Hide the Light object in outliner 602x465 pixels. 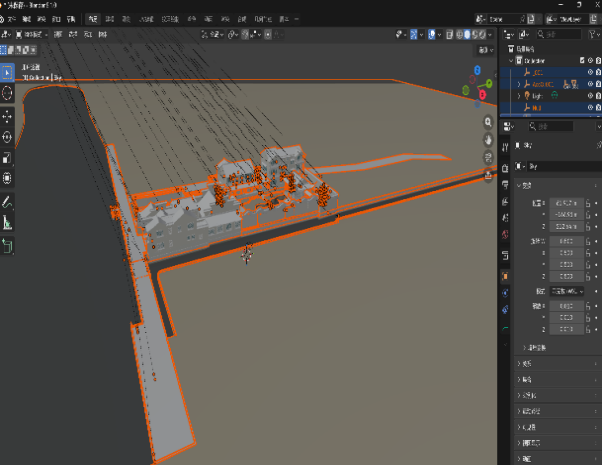[592, 96]
